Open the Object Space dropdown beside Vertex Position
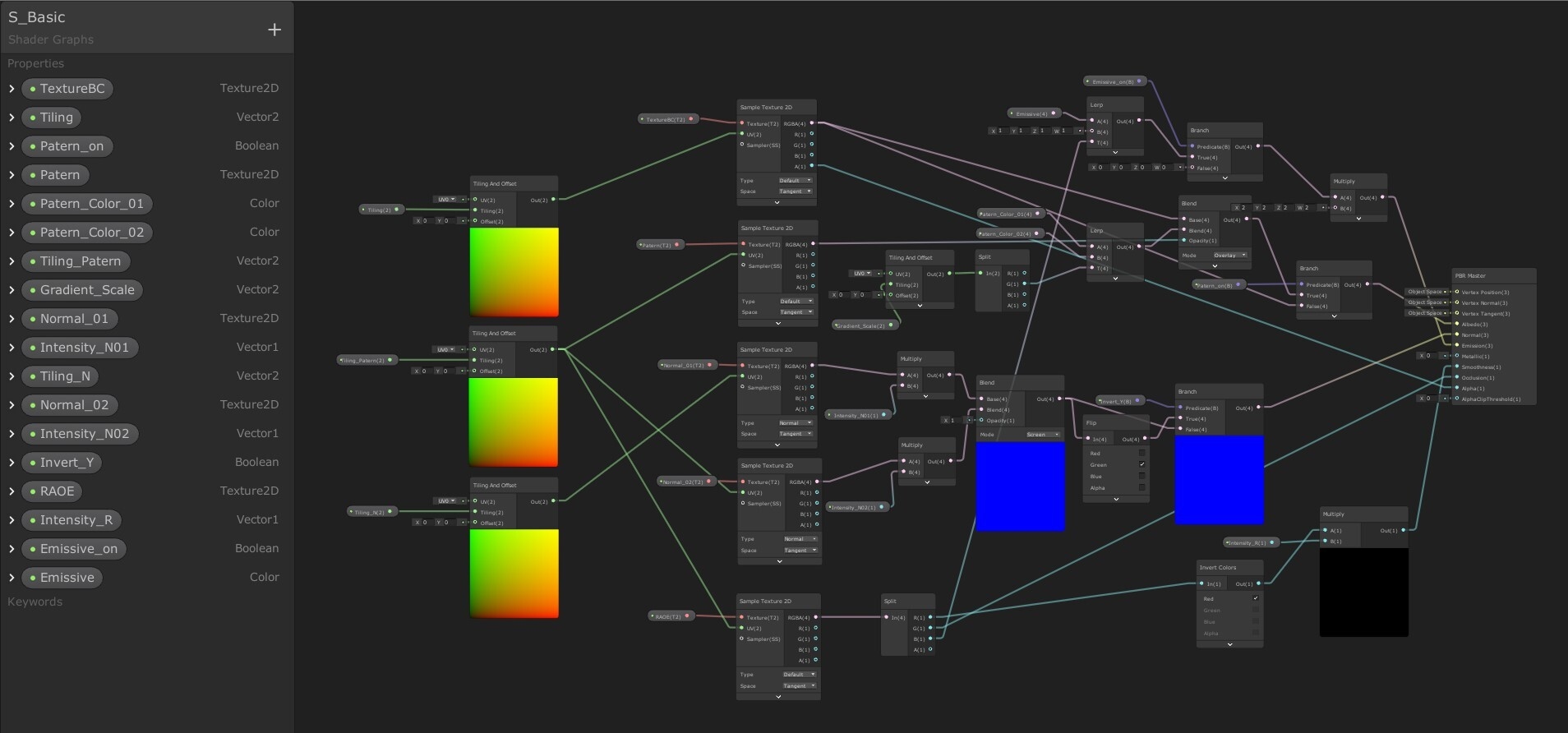Viewport: 1568px width, 733px height. click(x=1427, y=292)
